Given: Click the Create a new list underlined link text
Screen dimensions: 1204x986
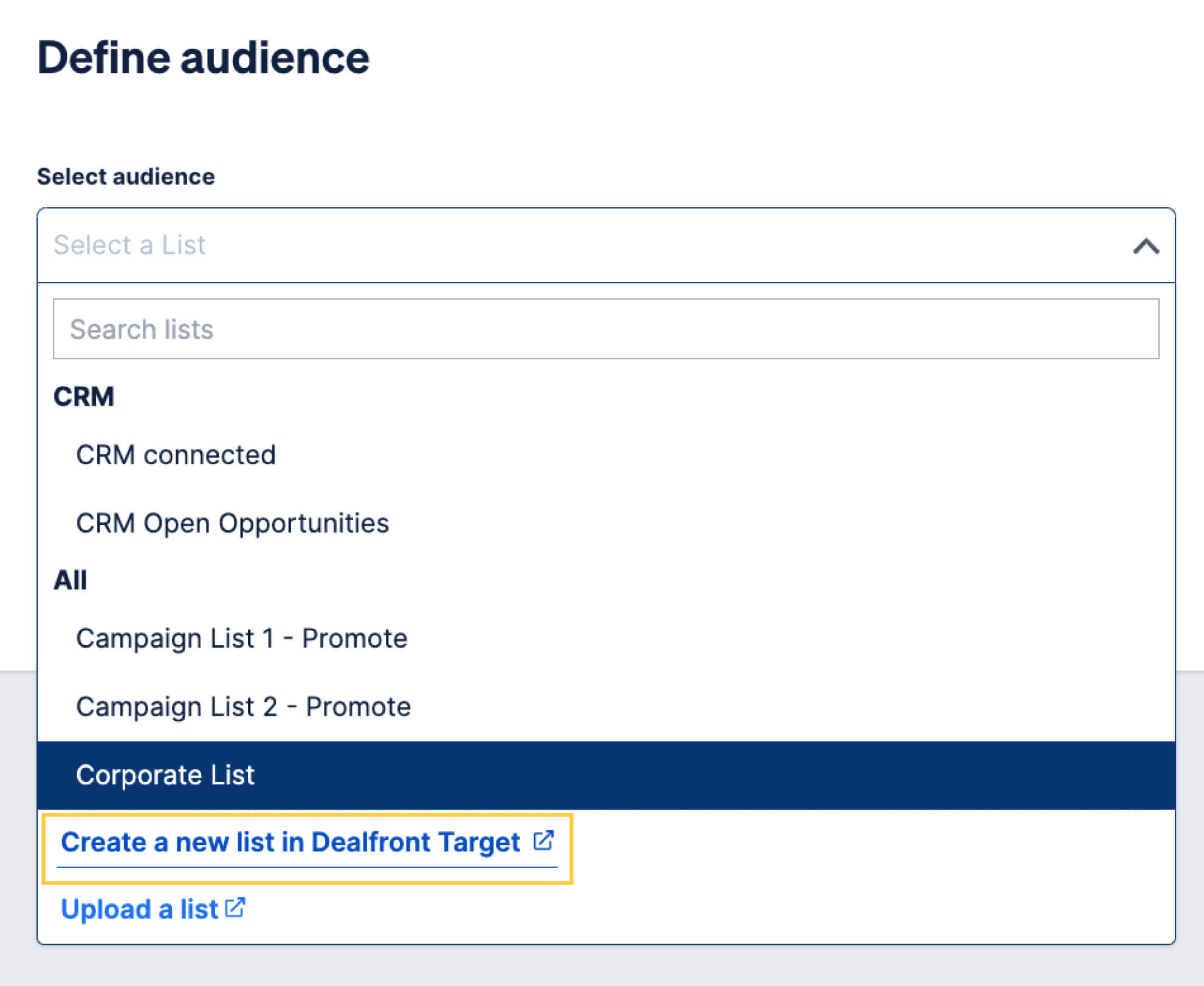Looking at the screenshot, I should click(x=291, y=841).
